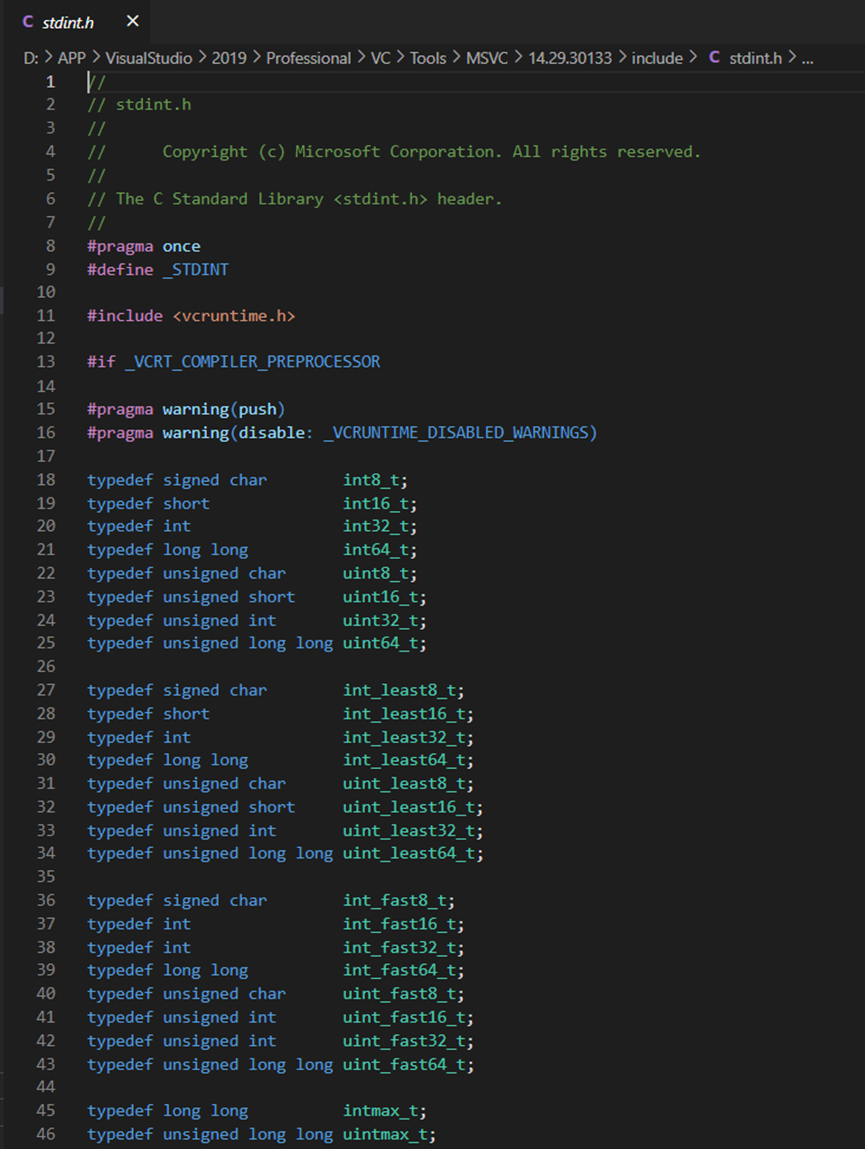The image size is (865, 1149).
Task: Click the uint_least8_t type name
Action: 404,783
